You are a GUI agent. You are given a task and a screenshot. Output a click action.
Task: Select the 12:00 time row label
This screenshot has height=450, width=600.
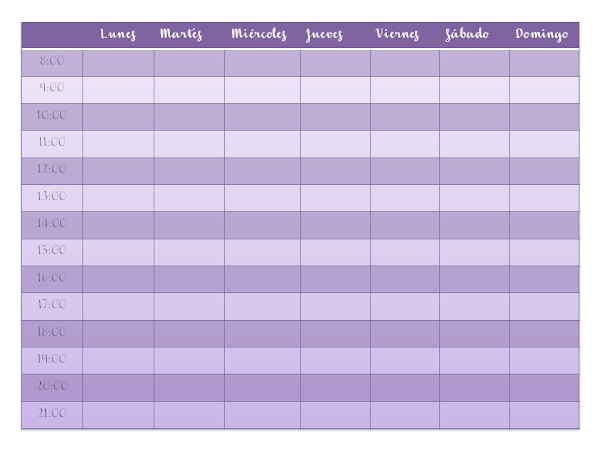coord(52,169)
